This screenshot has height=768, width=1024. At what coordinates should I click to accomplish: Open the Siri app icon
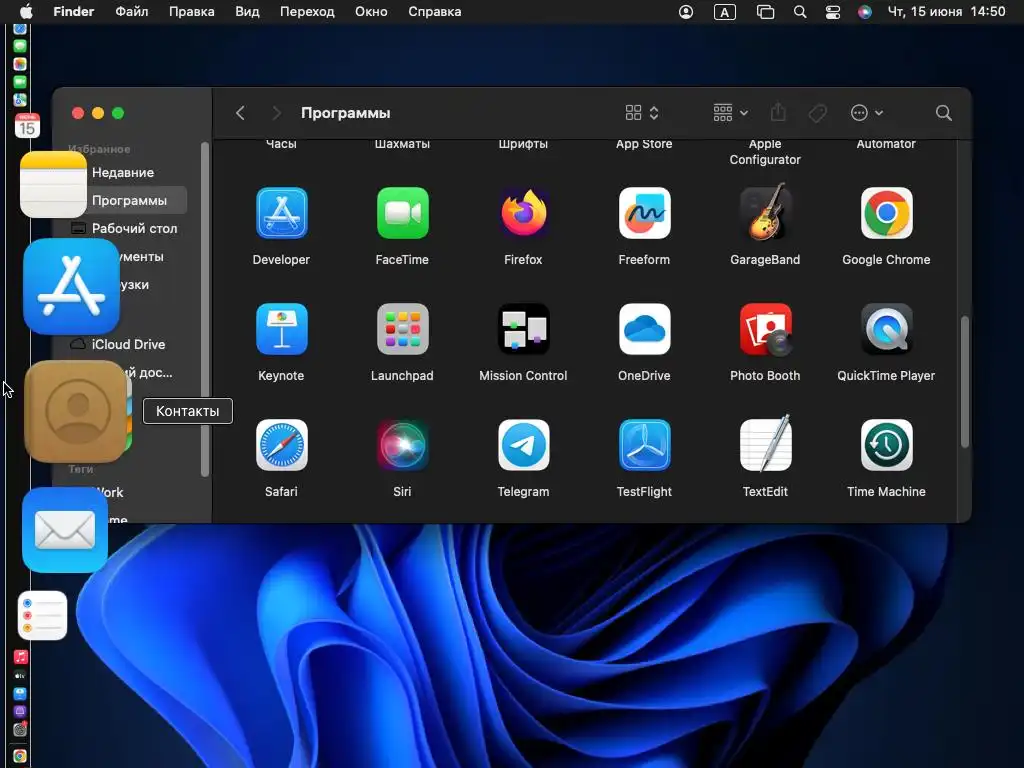coord(402,445)
